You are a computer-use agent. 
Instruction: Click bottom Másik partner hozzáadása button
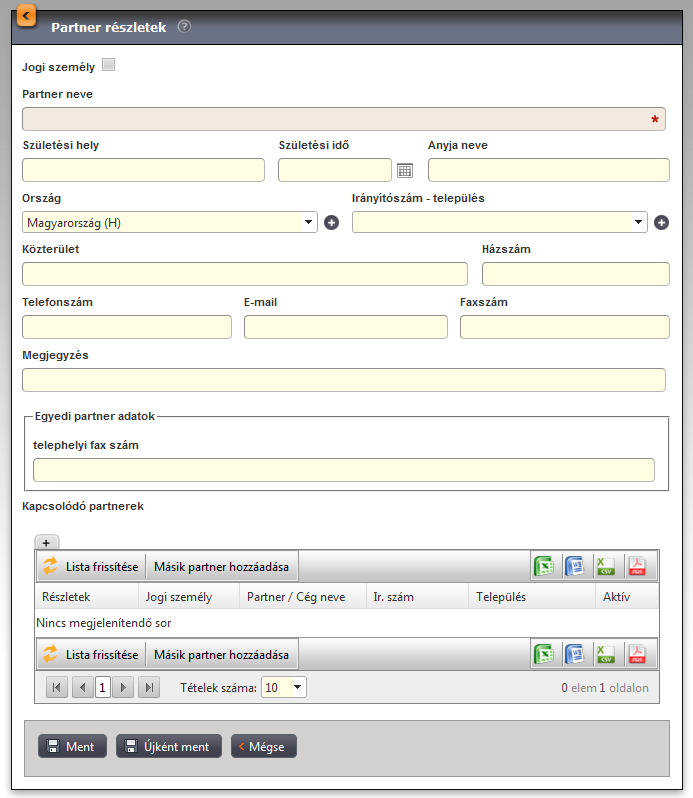pos(221,654)
